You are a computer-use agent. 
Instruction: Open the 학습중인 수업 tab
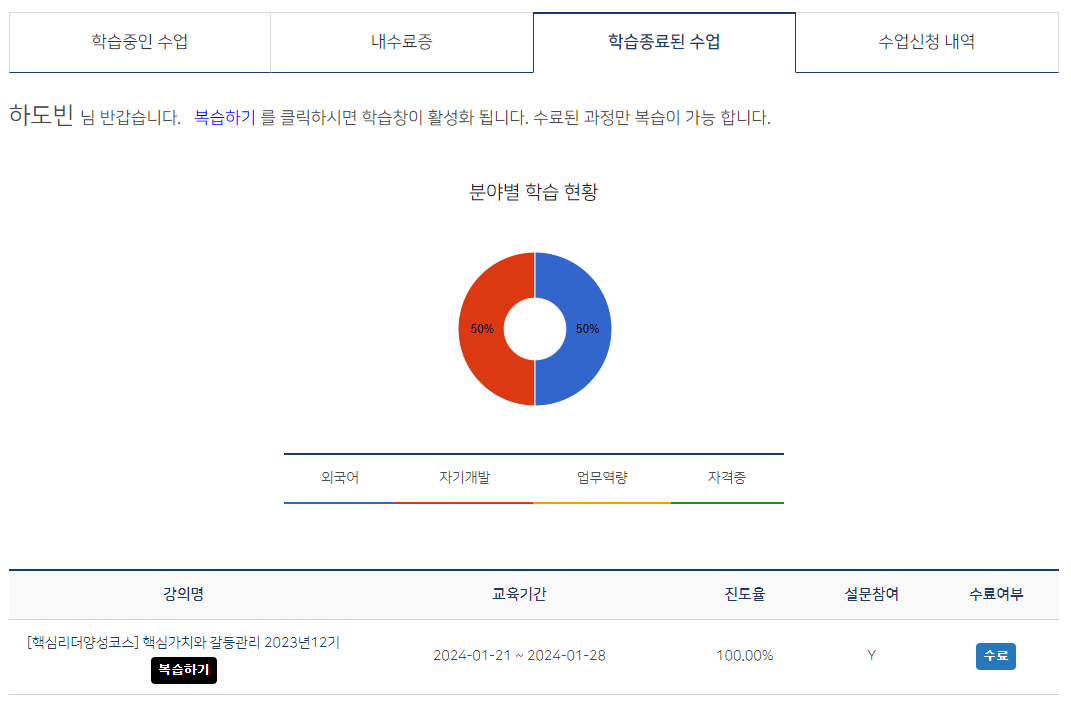pos(139,42)
